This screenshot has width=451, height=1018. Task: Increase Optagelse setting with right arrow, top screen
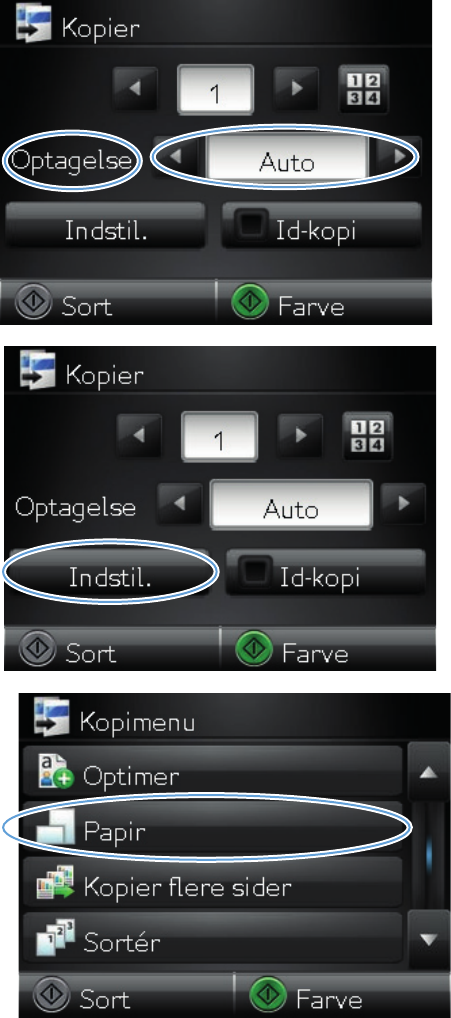[398, 156]
